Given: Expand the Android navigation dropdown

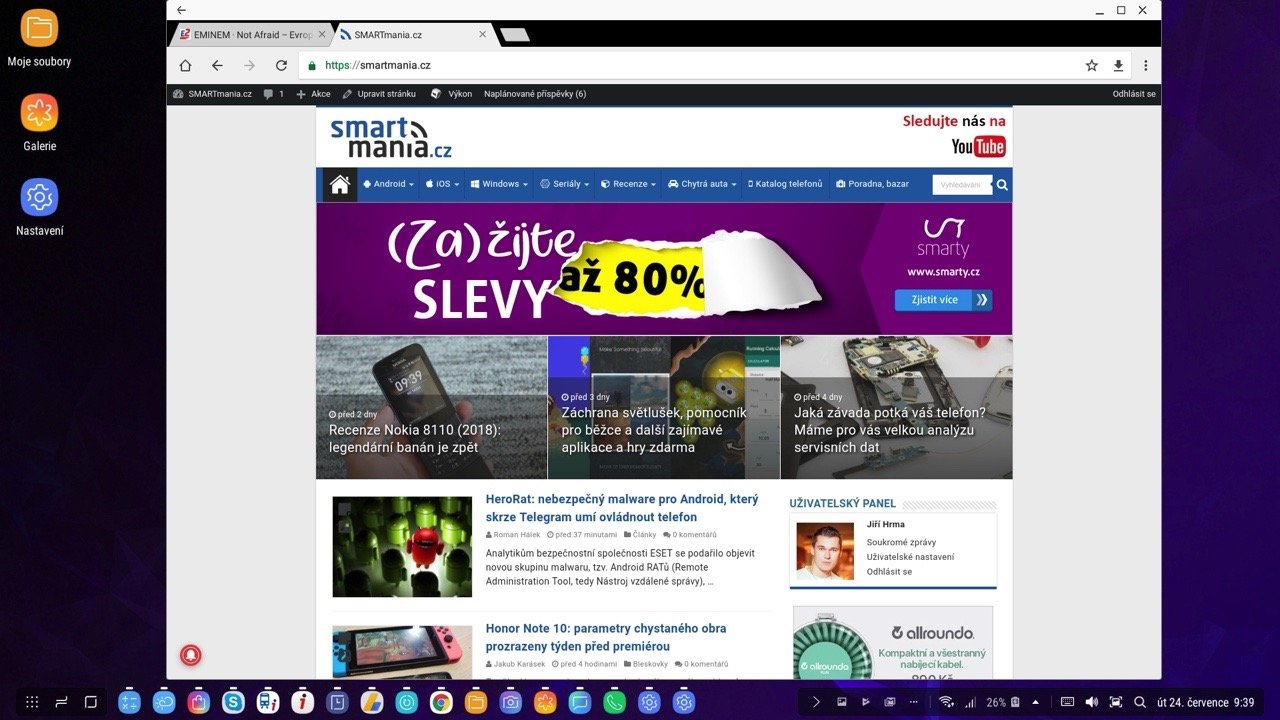Looking at the screenshot, I should (x=388, y=184).
